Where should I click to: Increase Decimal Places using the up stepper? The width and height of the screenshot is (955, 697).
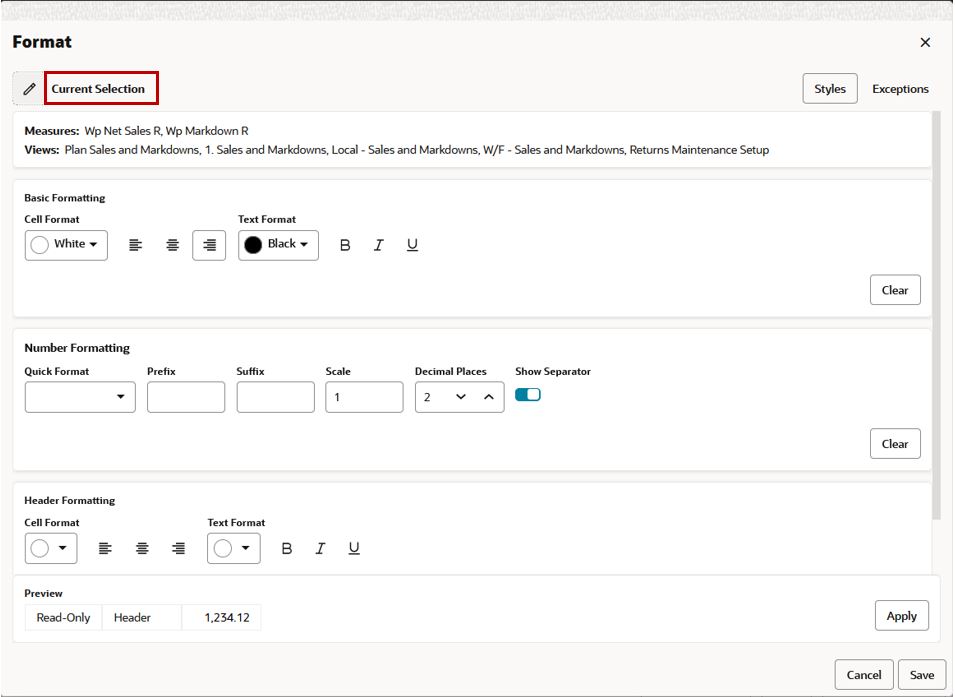[487, 396]
